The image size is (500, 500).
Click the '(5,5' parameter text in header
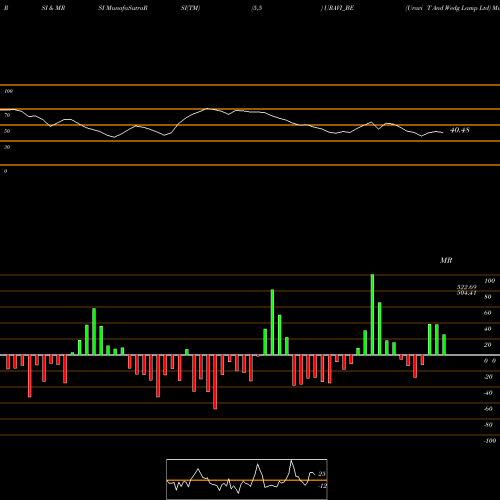tap(257, 8)
